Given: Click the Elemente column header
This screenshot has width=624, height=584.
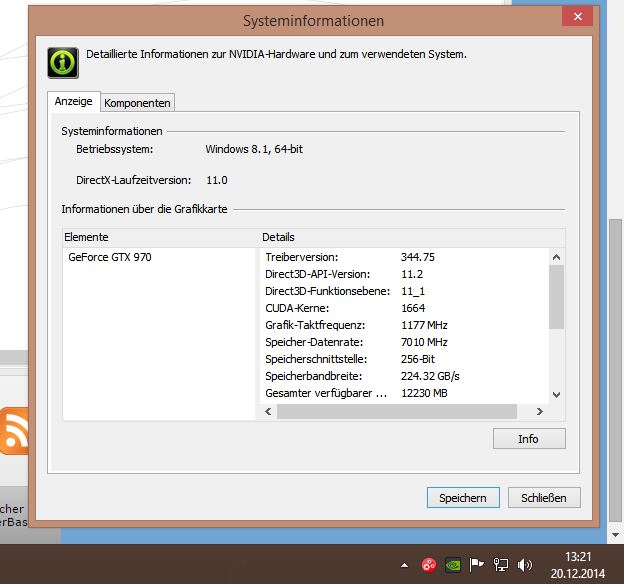Looking at the screenshot, I should click(x=160, y=237).
